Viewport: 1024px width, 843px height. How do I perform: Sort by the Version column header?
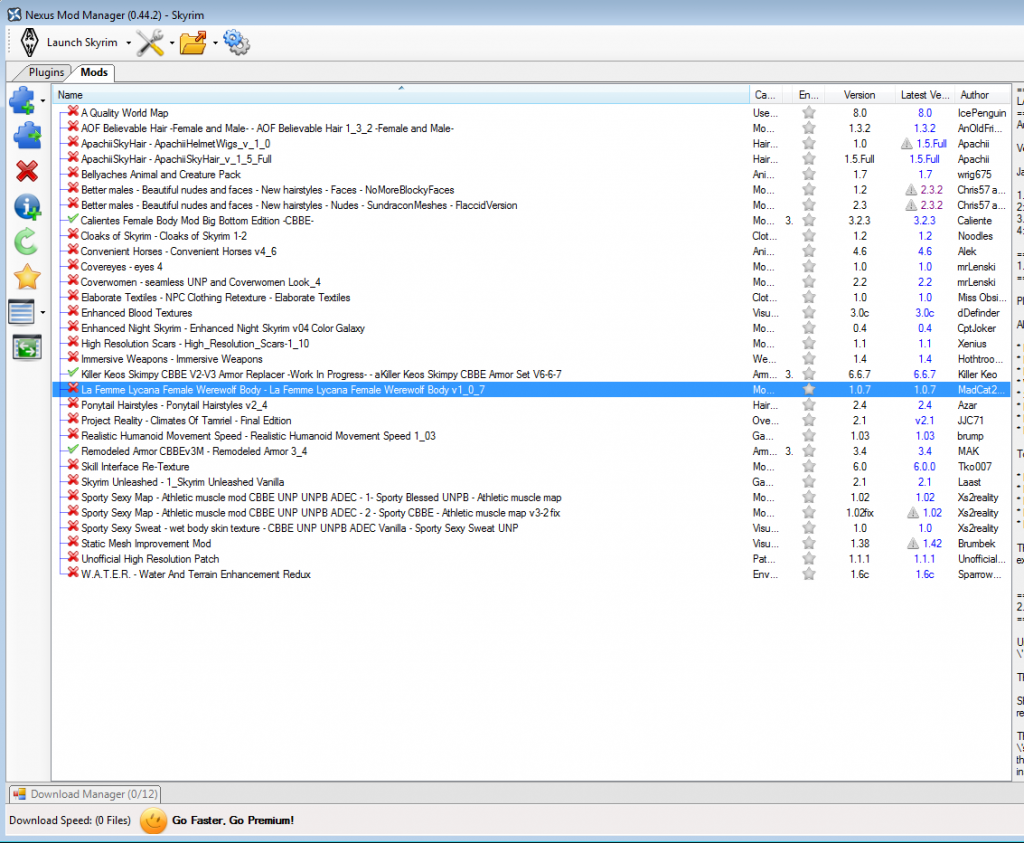859,95
